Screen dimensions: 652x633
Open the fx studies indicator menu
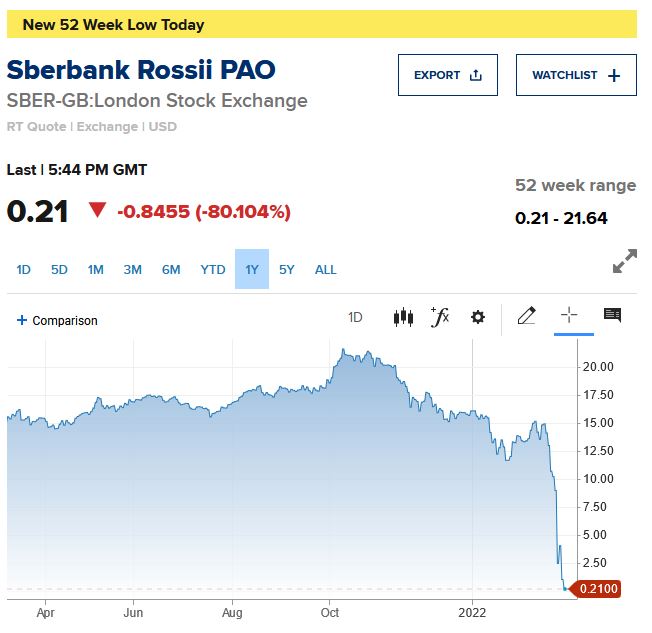pos(439,317)
